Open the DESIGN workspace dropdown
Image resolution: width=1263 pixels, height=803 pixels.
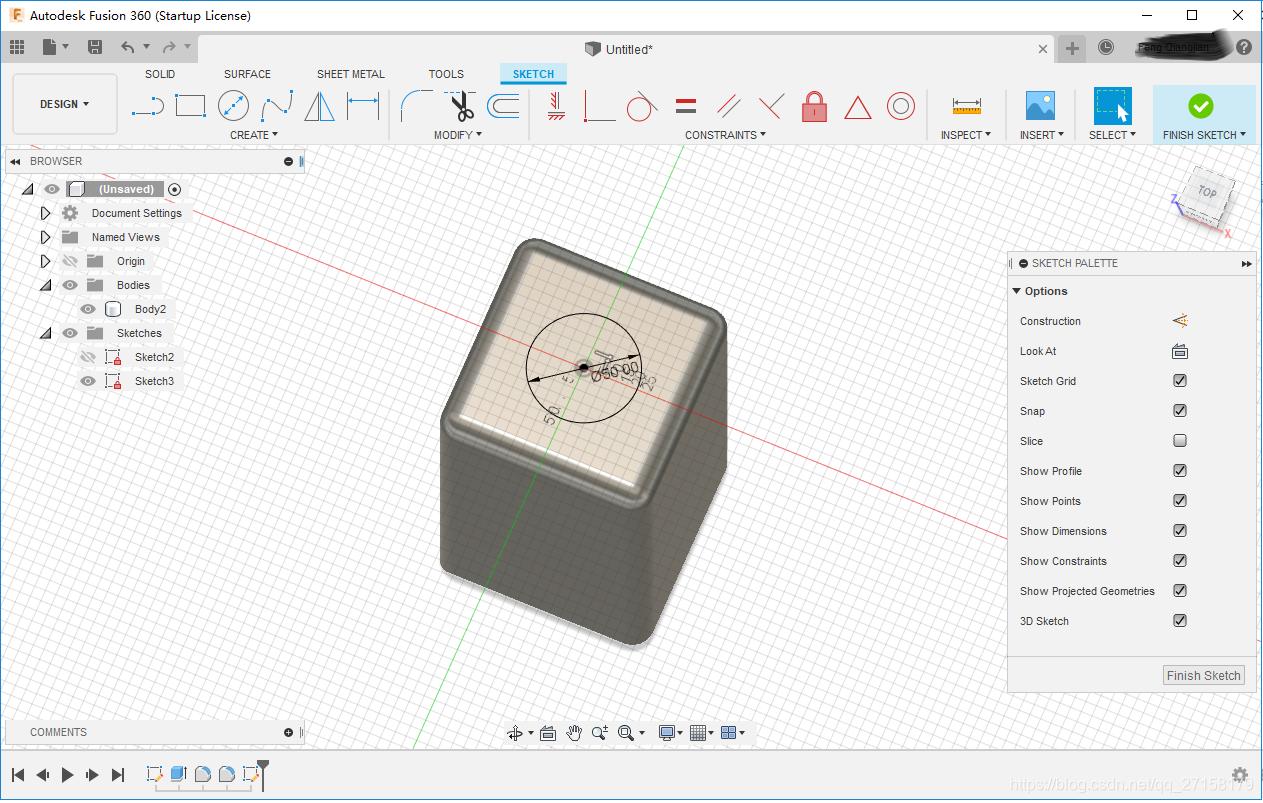tap(64, 104)
